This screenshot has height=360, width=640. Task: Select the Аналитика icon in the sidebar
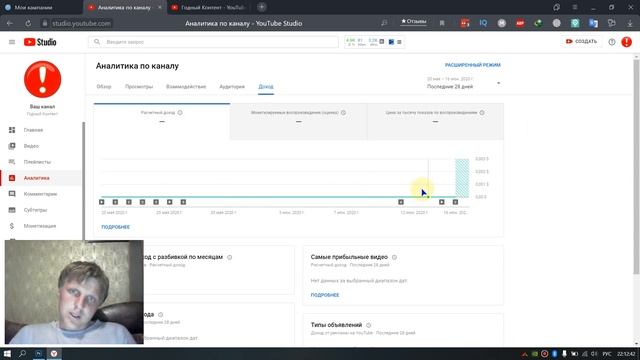(12, 178)
